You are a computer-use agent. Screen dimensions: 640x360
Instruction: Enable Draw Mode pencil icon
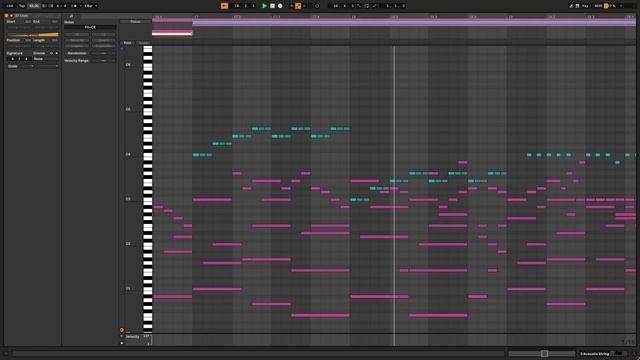pyautogui.click(x=571, y=6)
